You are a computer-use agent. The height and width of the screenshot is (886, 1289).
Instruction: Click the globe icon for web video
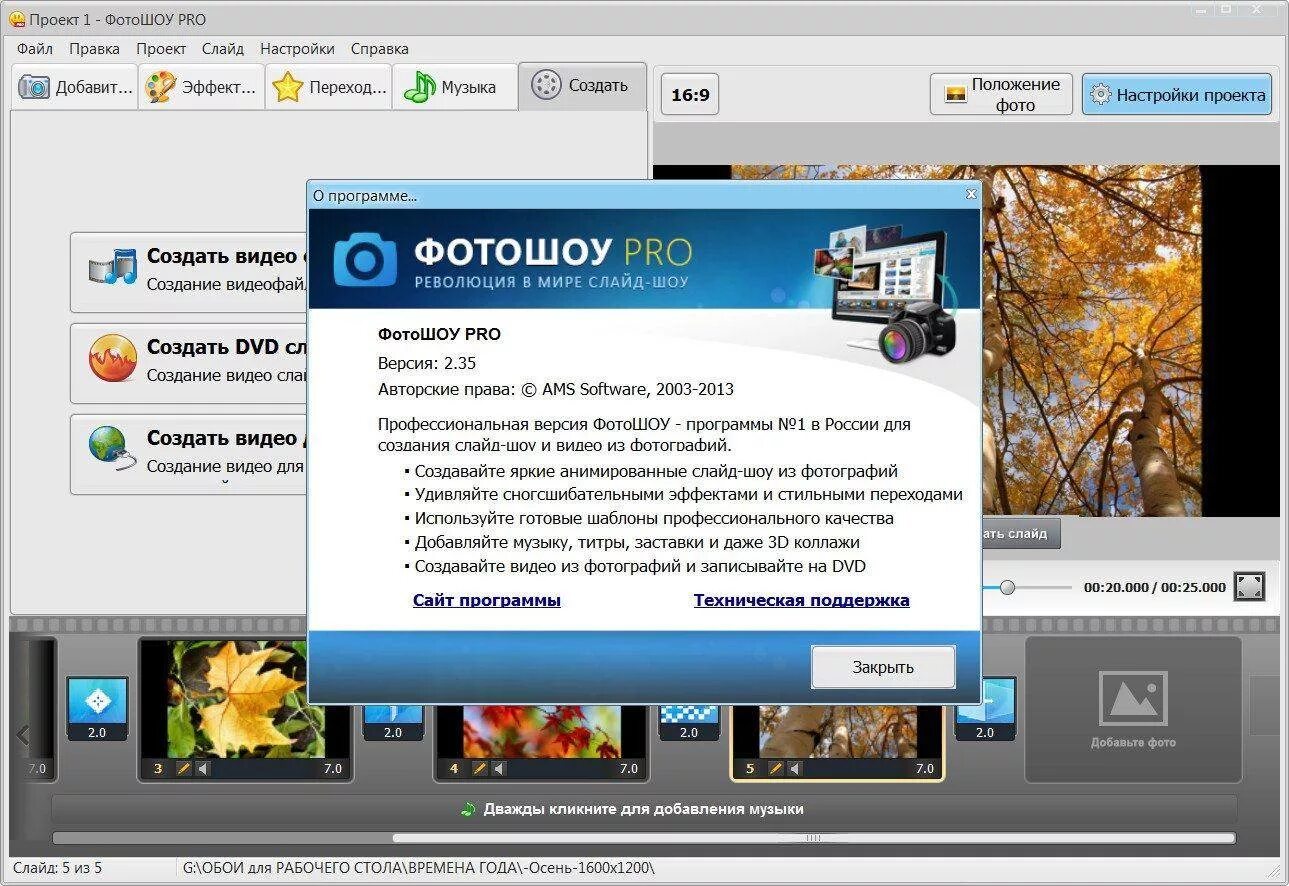point(111,448)
